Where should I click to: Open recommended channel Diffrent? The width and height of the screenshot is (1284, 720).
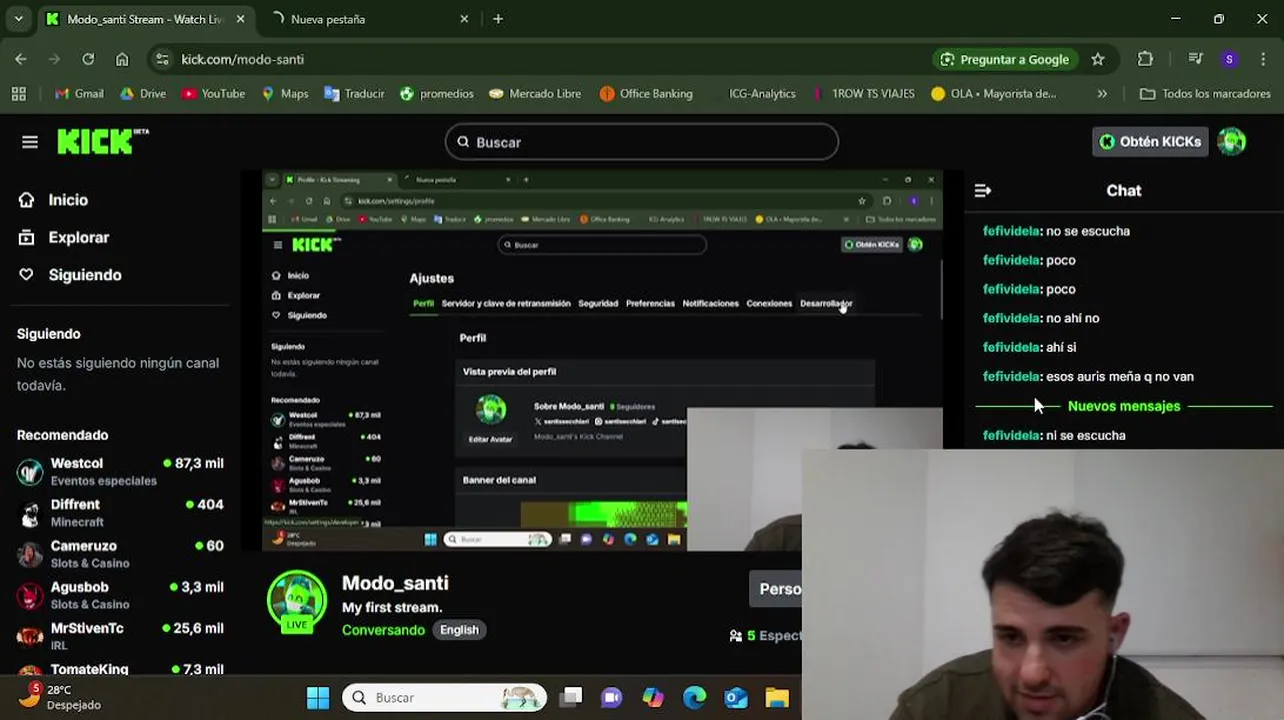[120, 512]
